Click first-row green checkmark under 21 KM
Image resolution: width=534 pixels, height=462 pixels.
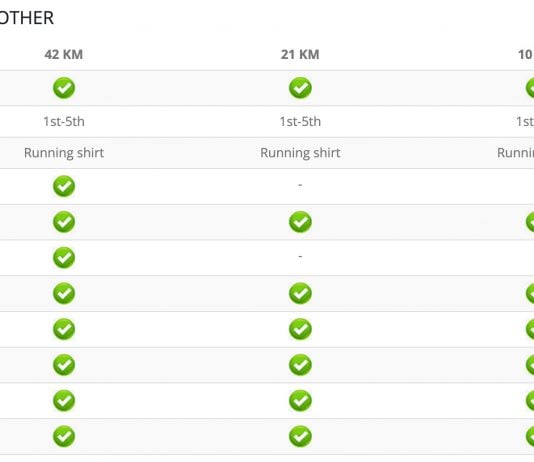click(x=300, y=88)
